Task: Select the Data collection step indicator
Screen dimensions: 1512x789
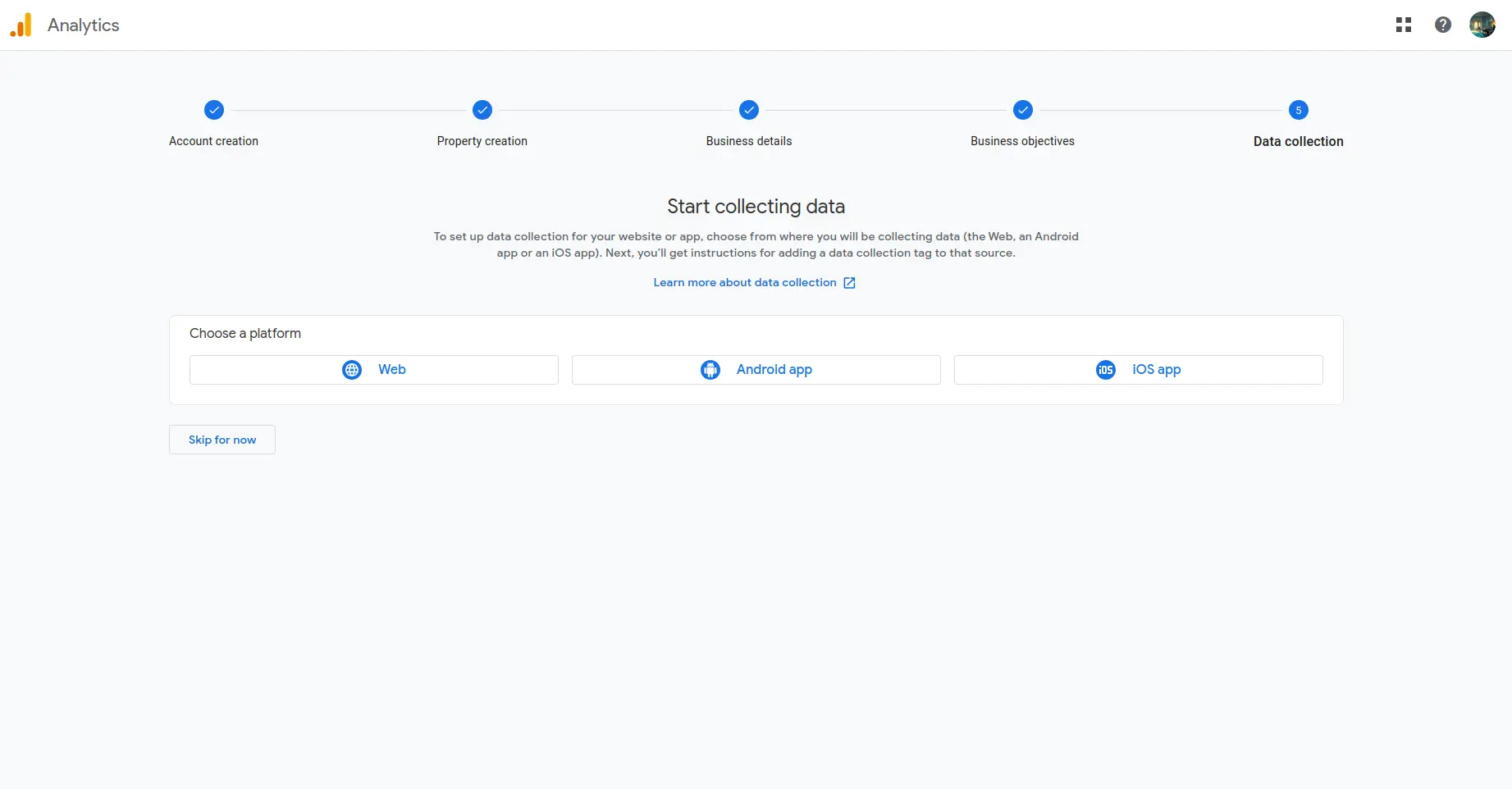Action: pos(1299,110)
